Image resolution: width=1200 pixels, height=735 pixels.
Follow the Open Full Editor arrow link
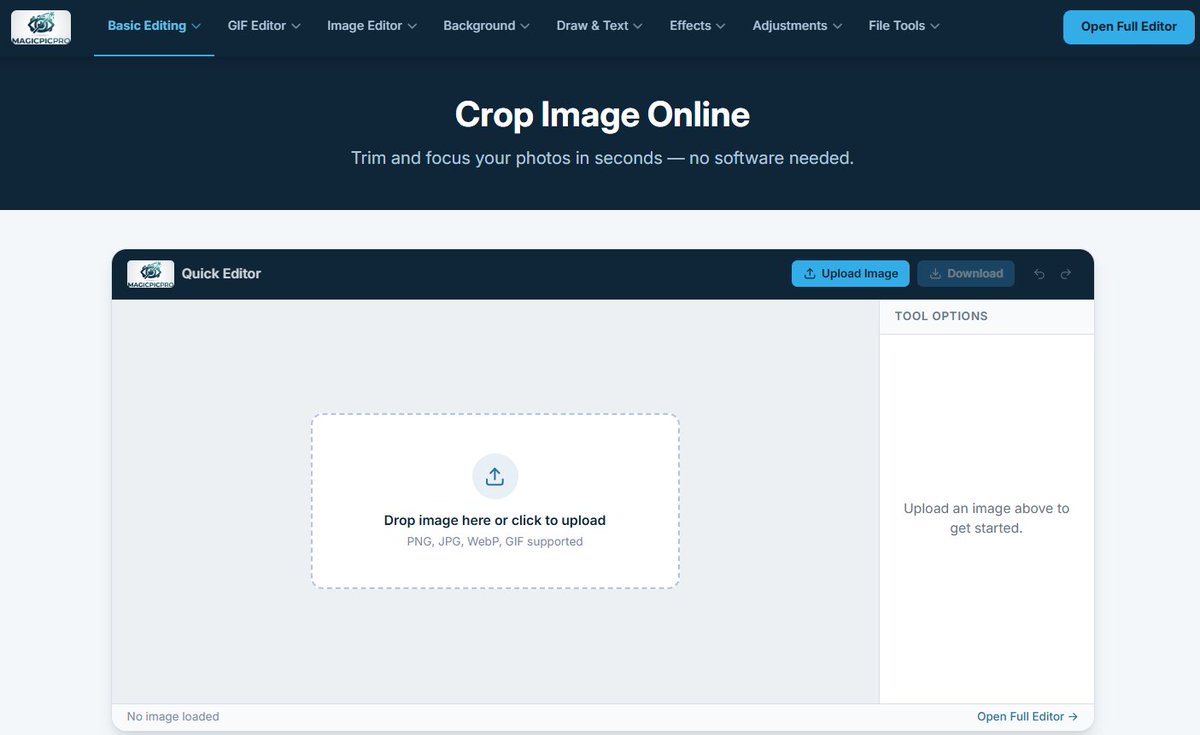pos(1027,717)
